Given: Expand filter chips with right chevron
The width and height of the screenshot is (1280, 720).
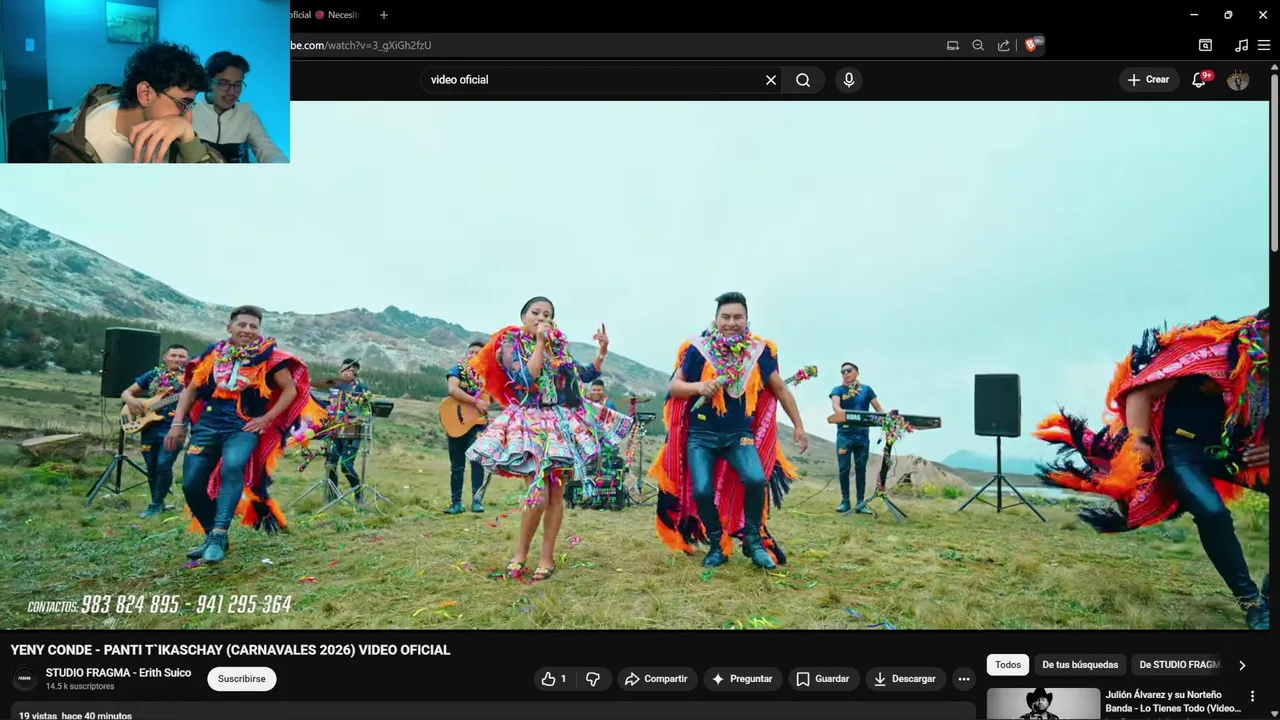Looking at the screenshot, I should coord(1242,665).
